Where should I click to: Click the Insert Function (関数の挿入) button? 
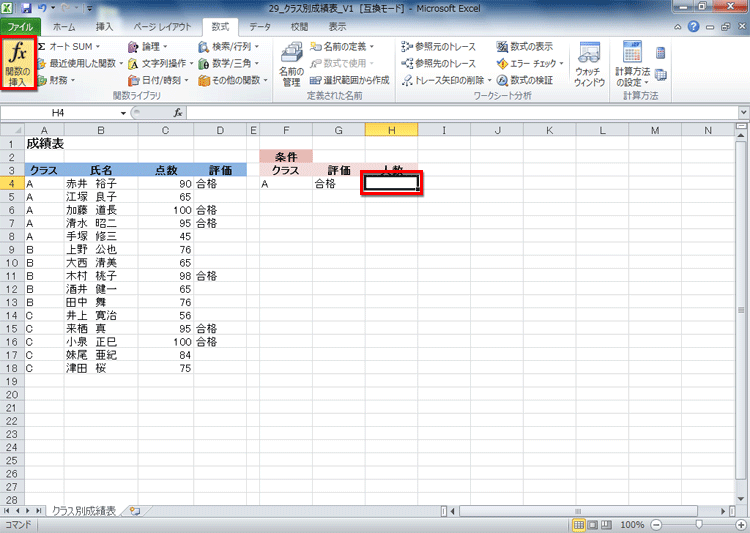click(18, 63)
